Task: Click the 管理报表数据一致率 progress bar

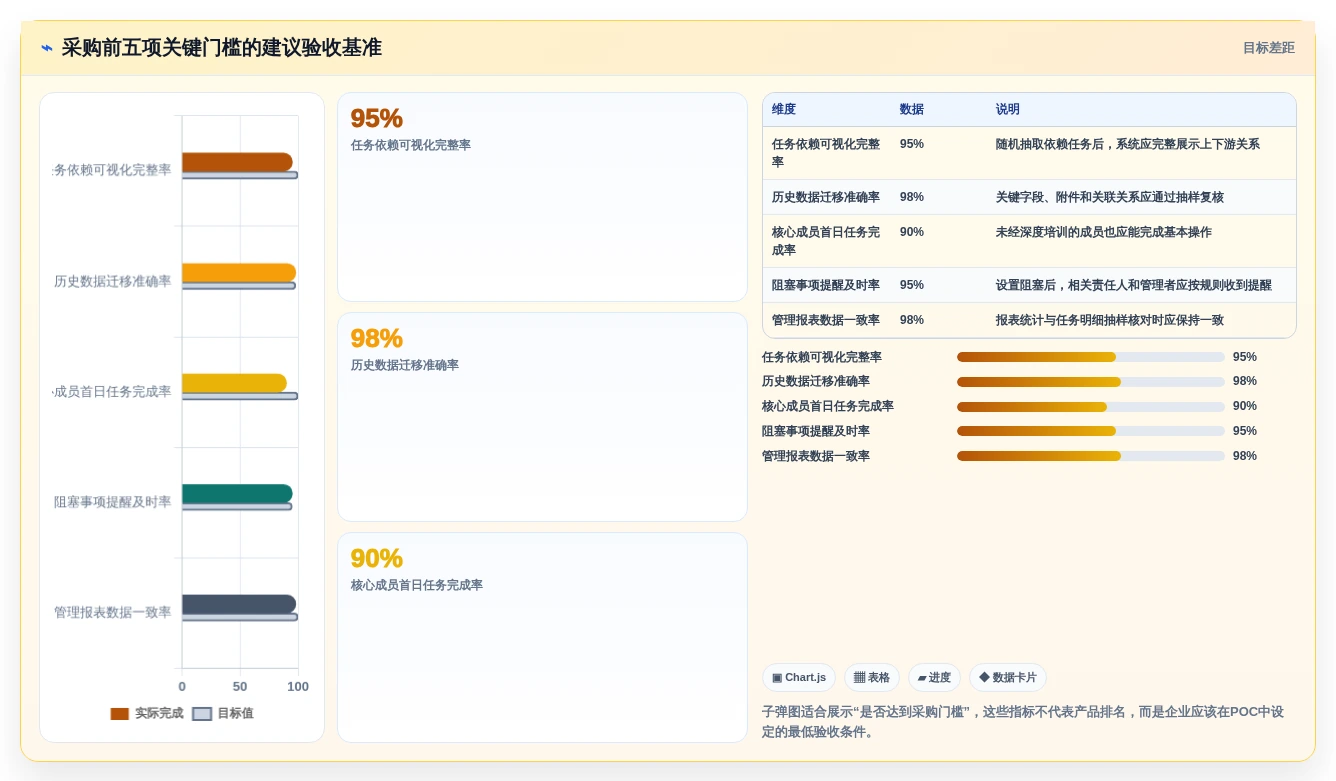Action: click(x=1091, y=456)
